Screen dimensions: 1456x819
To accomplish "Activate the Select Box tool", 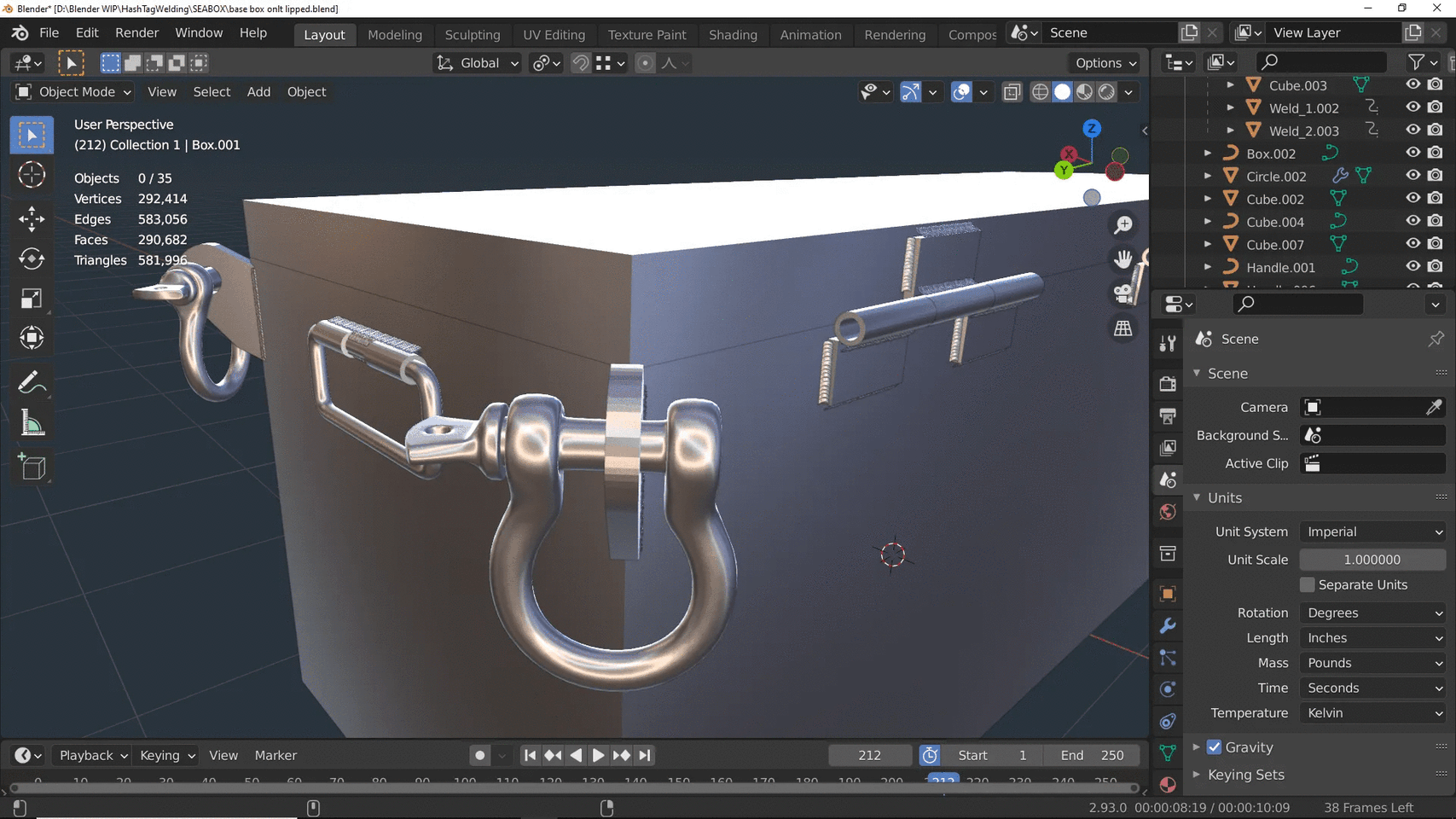I will (x=32, y=135).
